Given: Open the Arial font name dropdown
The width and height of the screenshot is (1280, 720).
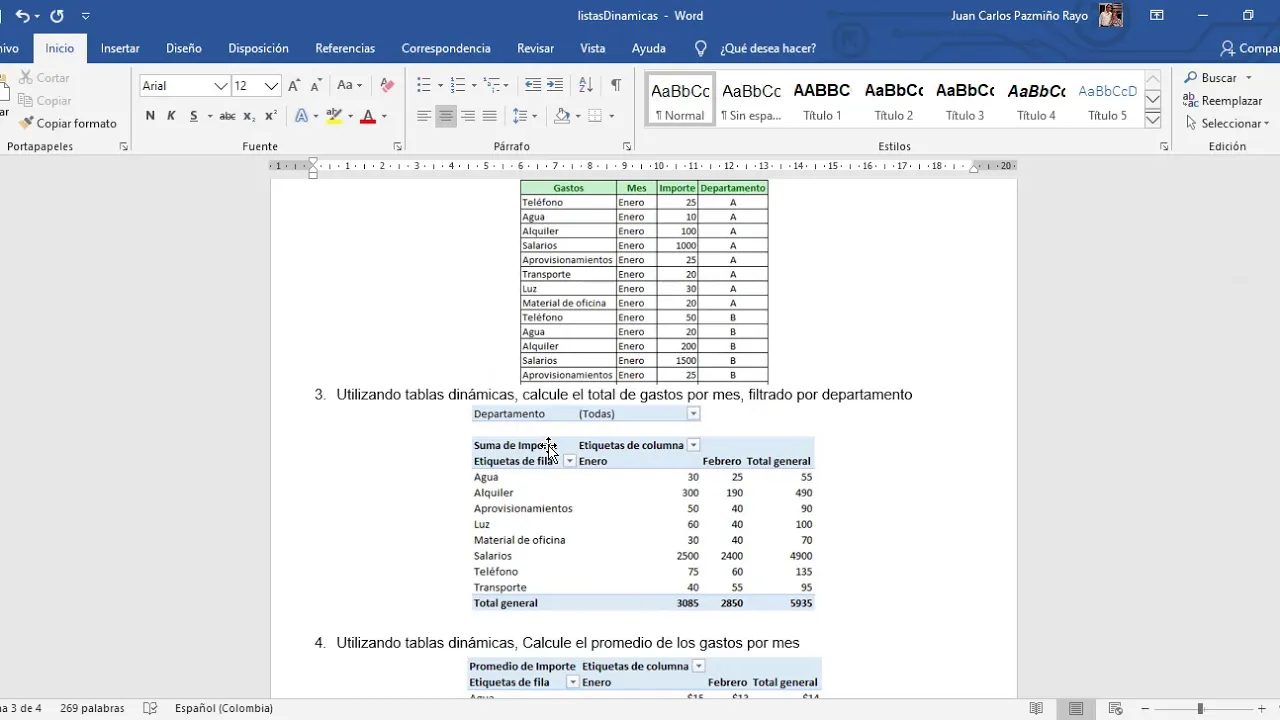Looking at the screenshot, I should (x=221, y=86).
